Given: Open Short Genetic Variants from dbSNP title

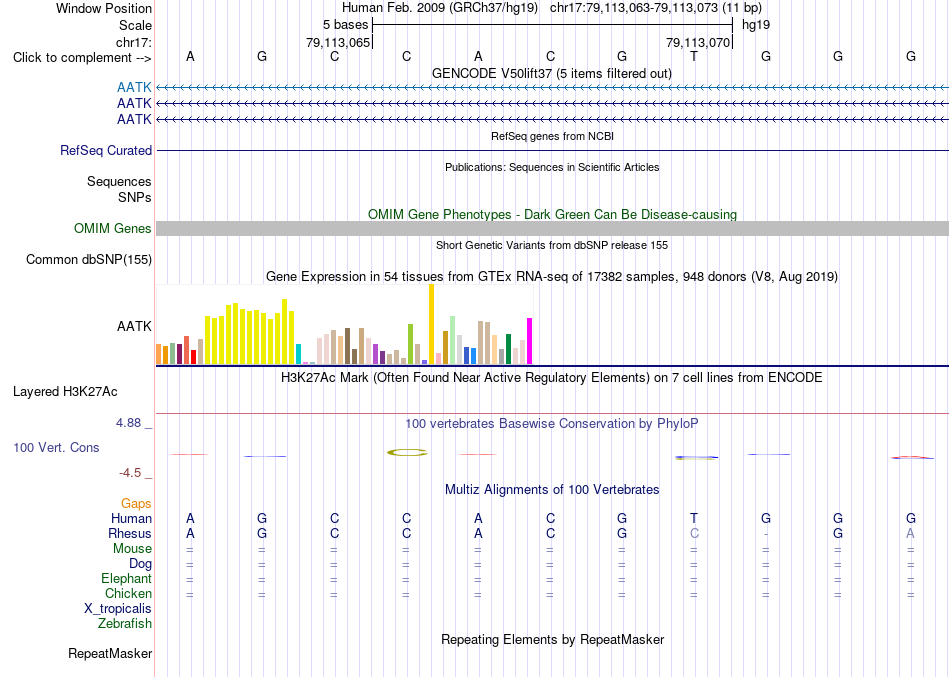Looking at the screenshot, I should coord(552,245).
